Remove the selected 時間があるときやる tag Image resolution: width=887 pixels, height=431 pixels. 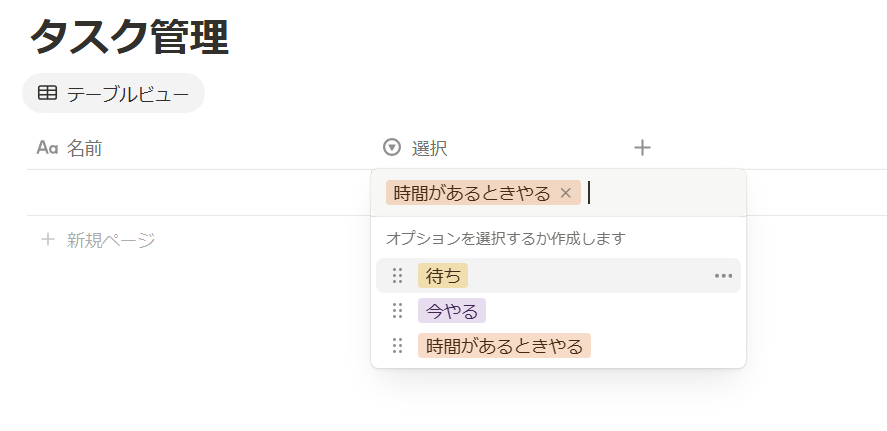[x=565, y=193]
